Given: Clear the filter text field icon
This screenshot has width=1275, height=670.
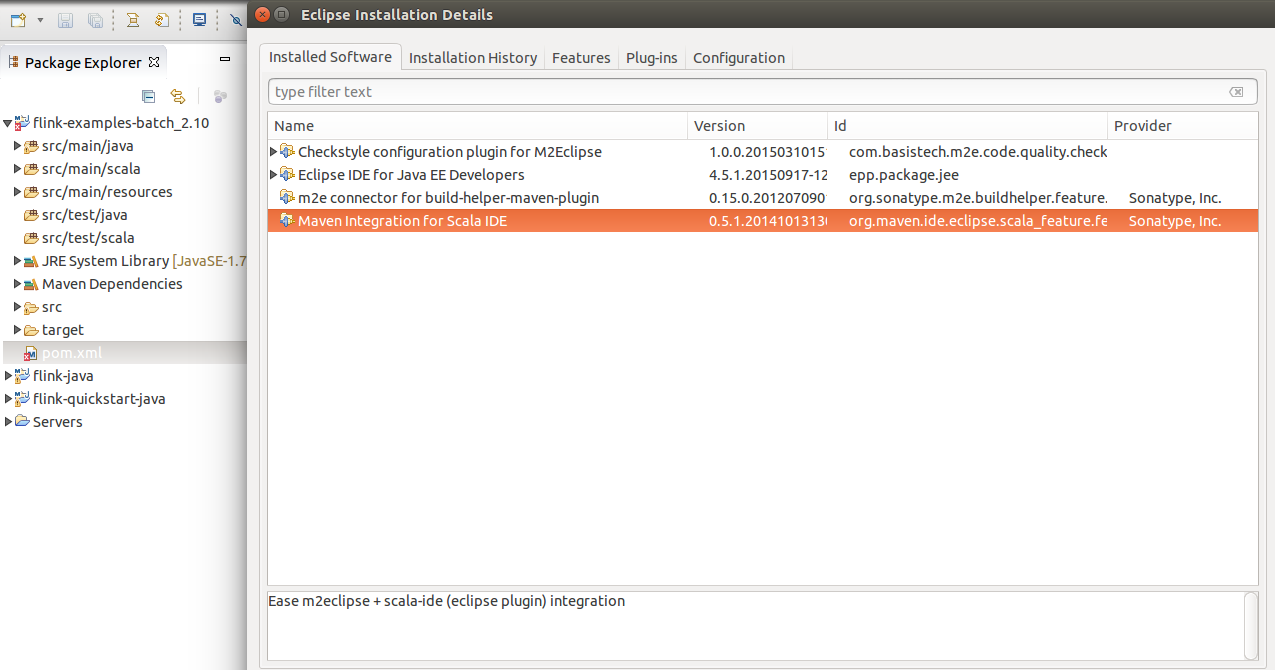Looking at the screenshot, I should click(1236, 92).
